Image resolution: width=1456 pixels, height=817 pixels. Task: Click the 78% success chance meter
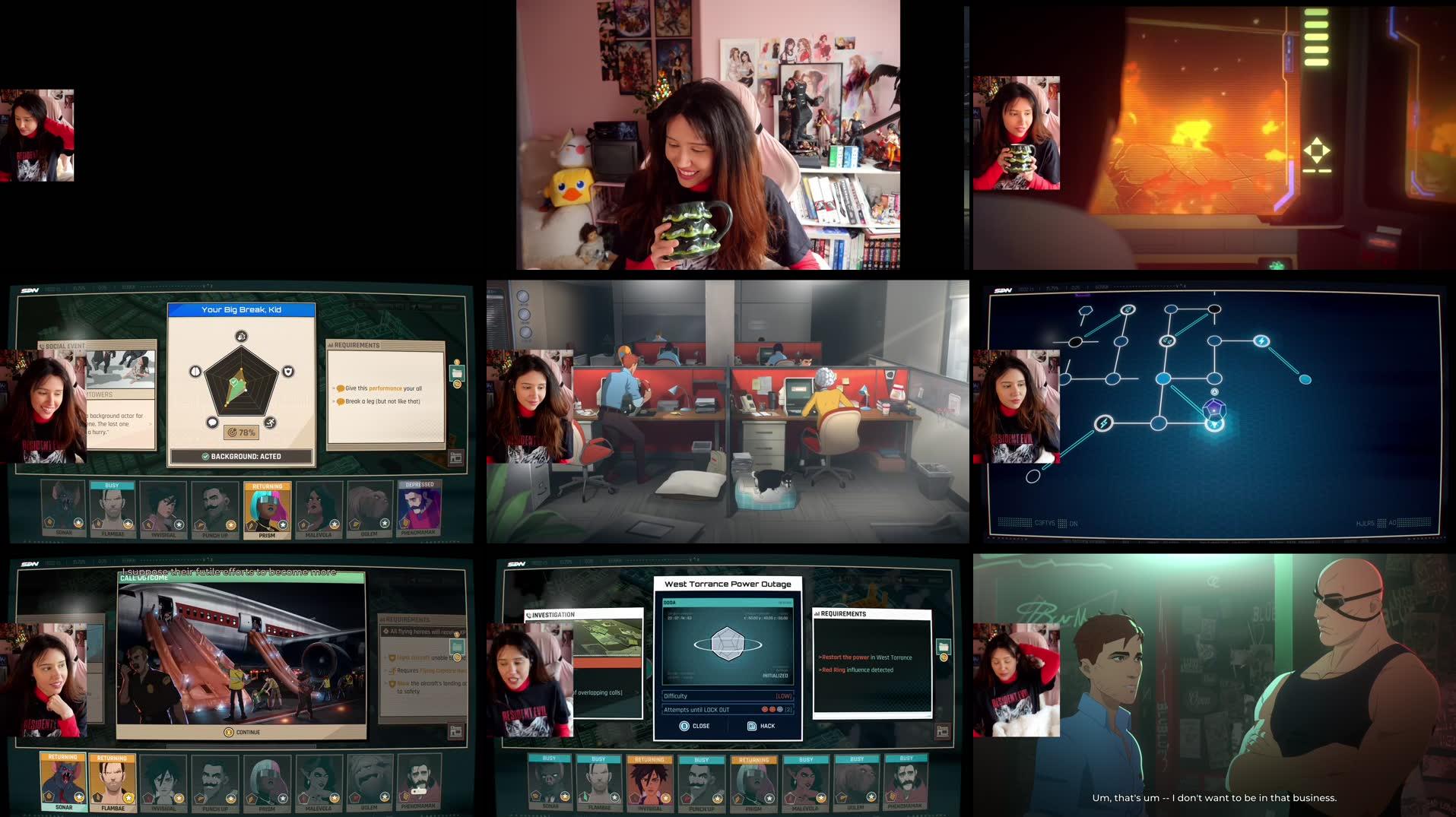click(x=240, y=432)
